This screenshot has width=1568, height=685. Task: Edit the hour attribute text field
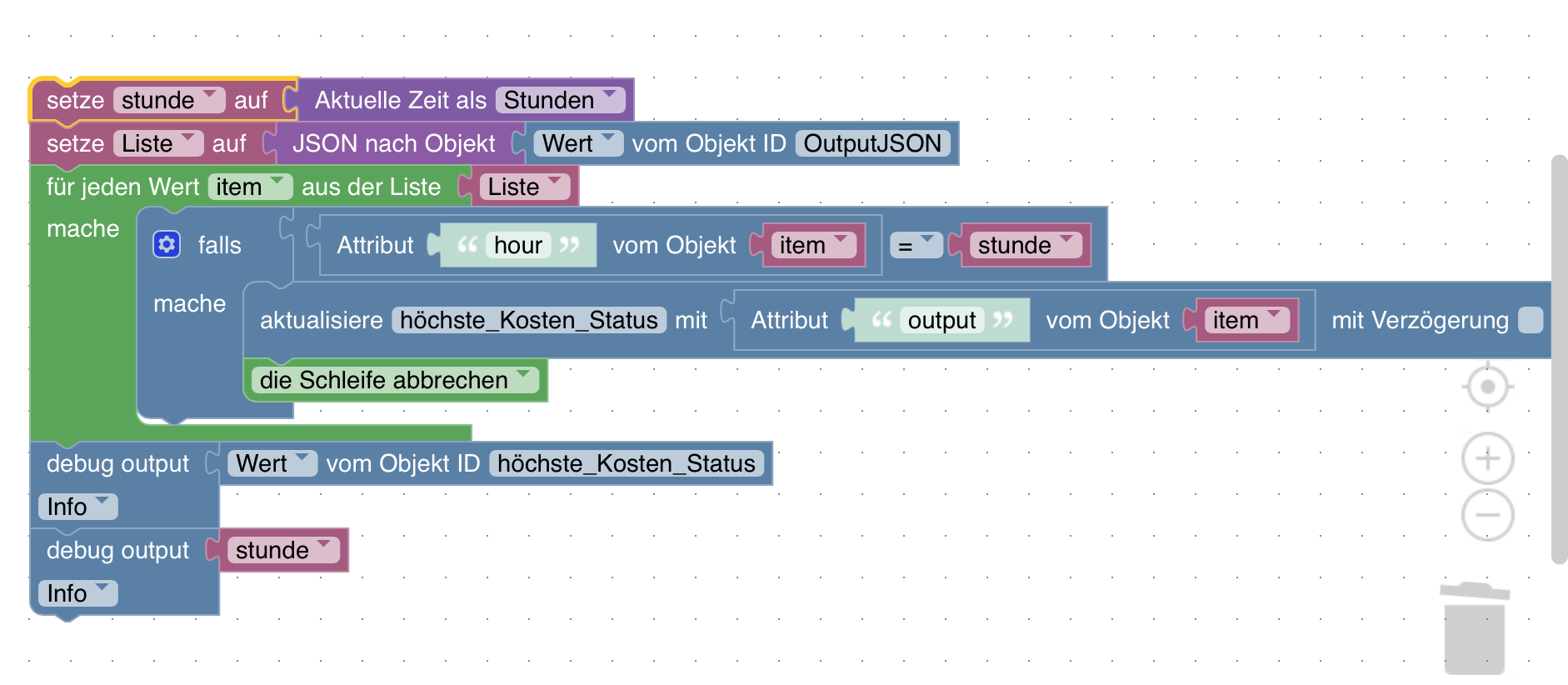517,245
